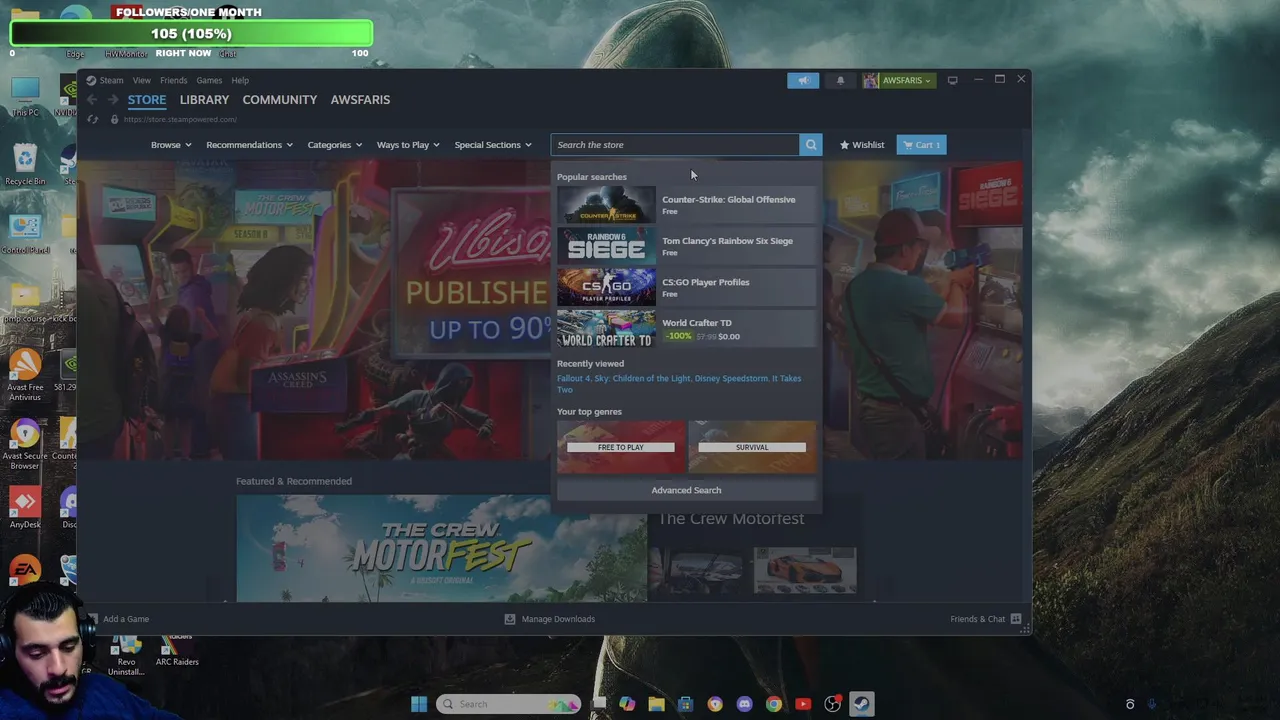The image size is (1280, 720).
Task: Open the Control Panel desktop icon
Action: point(25,235)
